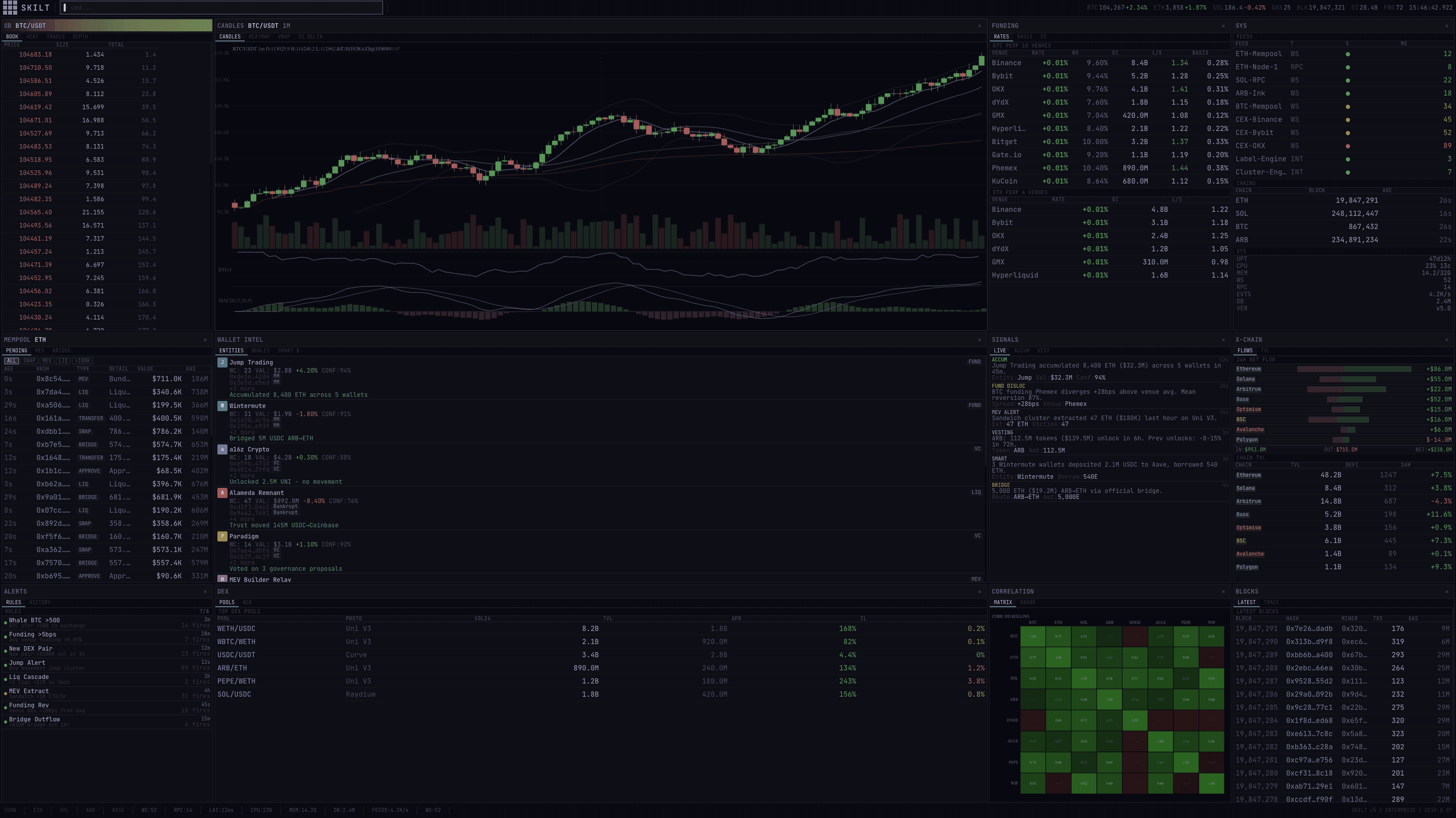Close the DEX panel with its x icon
Image resolution: width=1456 pixels, height=818 pixels.
[x=980, y=592]
